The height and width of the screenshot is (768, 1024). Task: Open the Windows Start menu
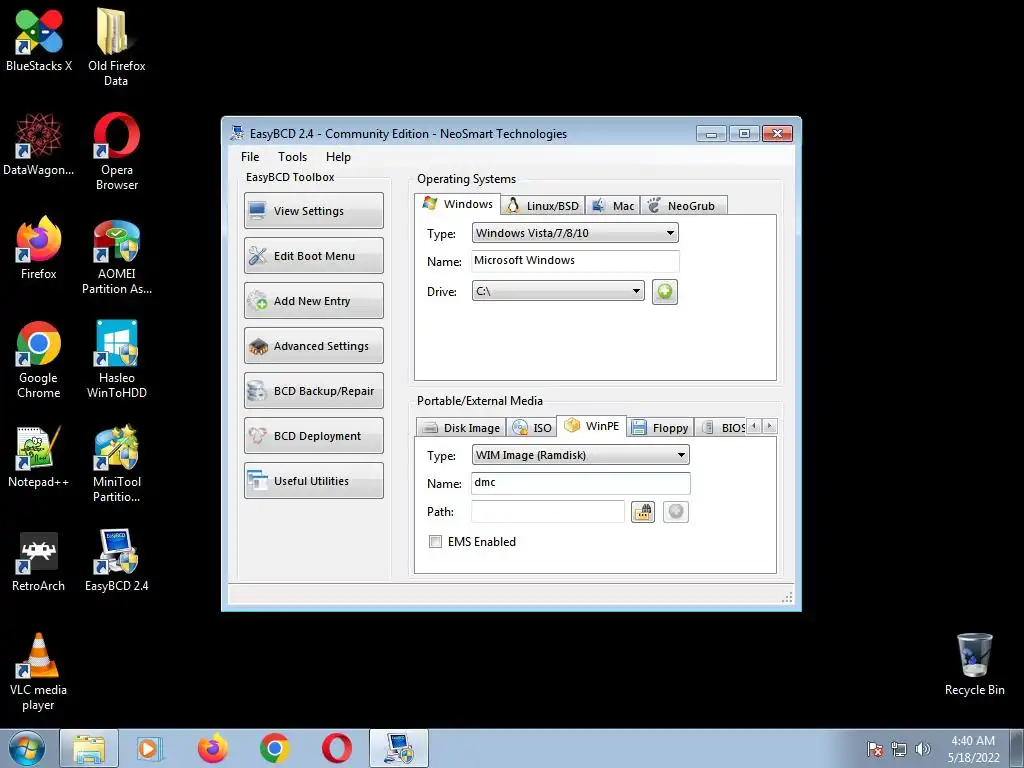27,749
